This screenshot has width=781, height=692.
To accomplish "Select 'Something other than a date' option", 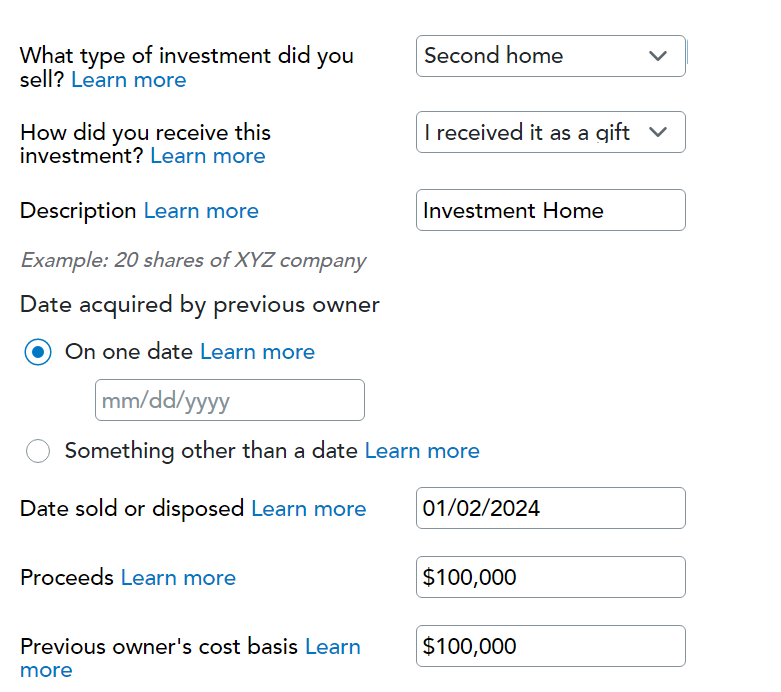I will pyautogui.click(x=38, y=451).
